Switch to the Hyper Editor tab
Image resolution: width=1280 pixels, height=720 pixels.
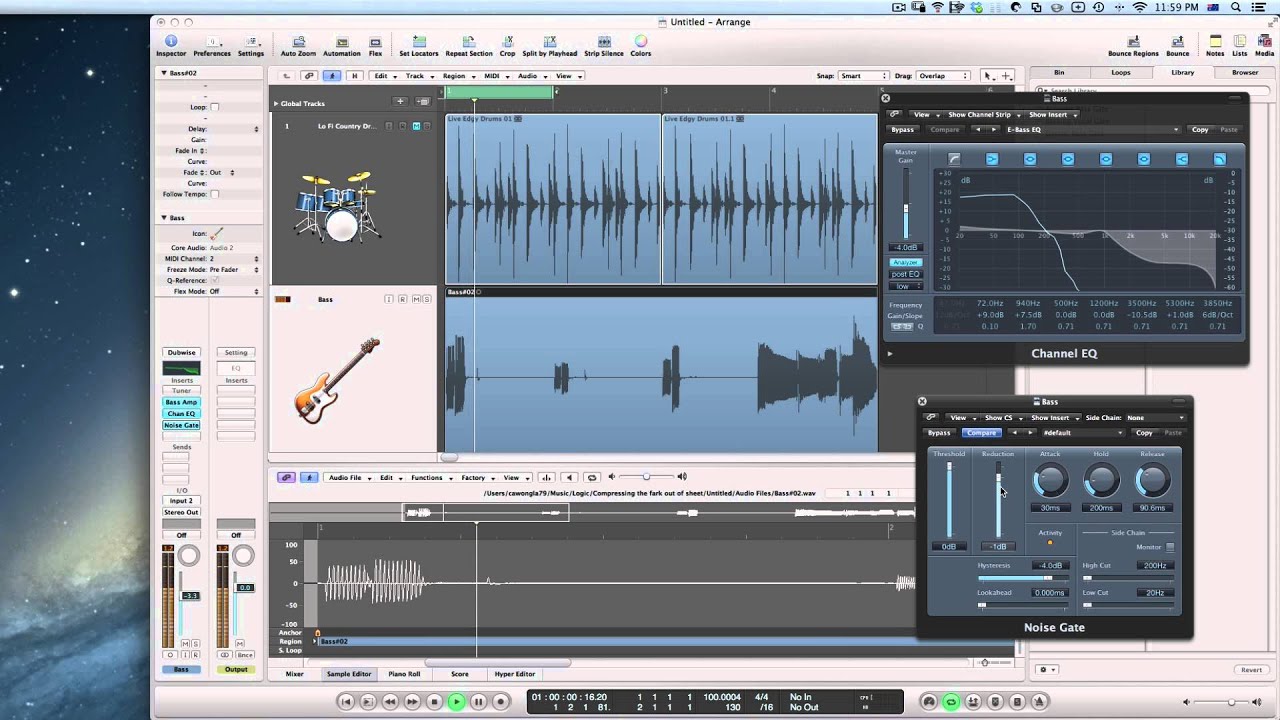[514, 674]
